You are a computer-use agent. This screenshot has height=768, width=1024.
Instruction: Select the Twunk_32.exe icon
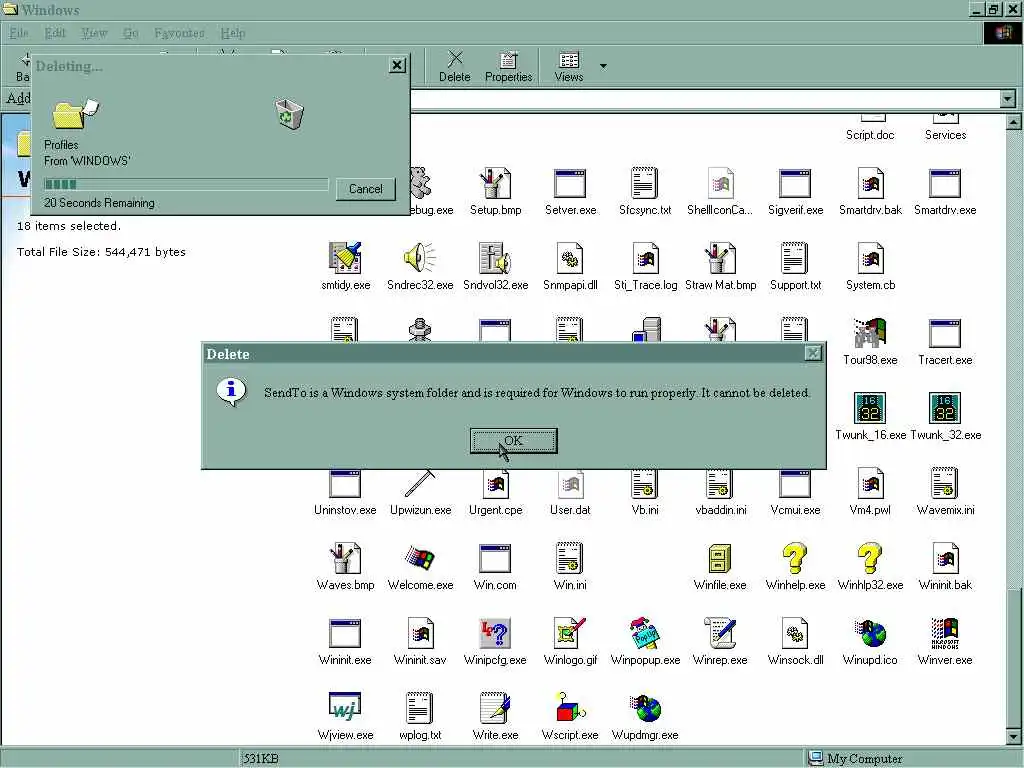[945, 408]
